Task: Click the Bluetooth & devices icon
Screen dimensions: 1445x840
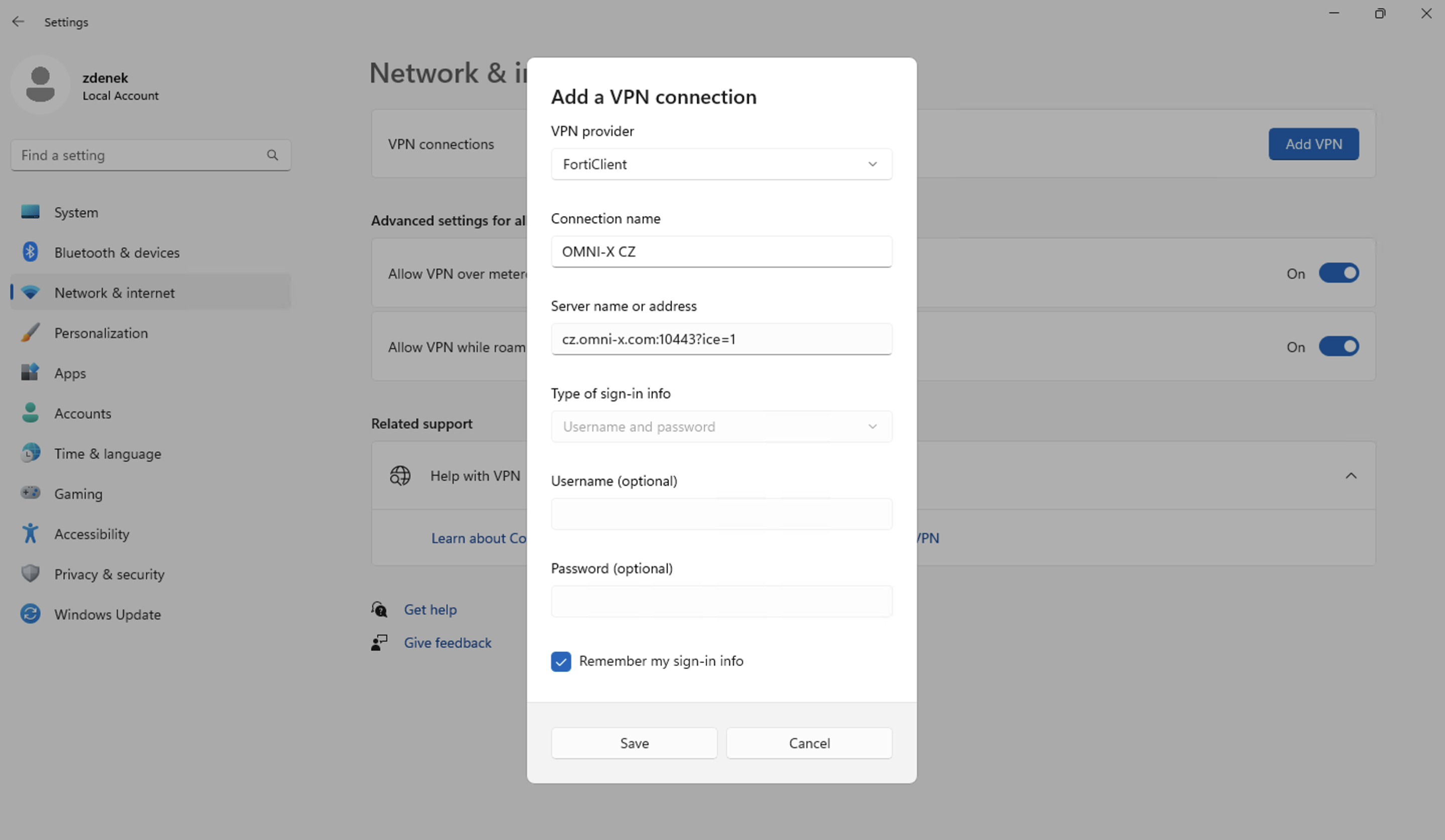Action: (x=31, y=252)
